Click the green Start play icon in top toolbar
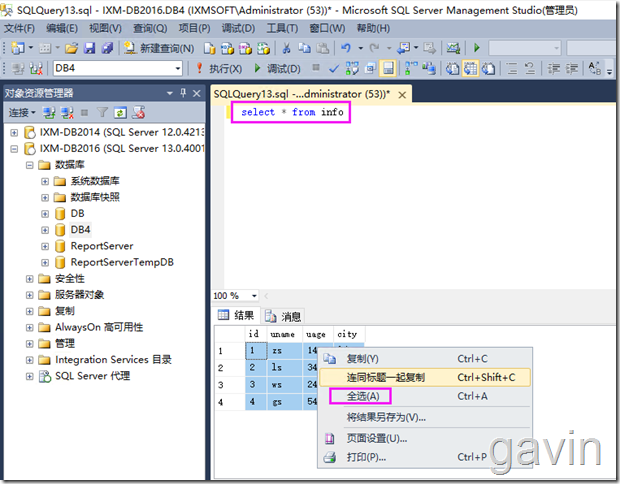Viewport: 620px width, 484px height. pyautogui.click(x=476, y=48)
